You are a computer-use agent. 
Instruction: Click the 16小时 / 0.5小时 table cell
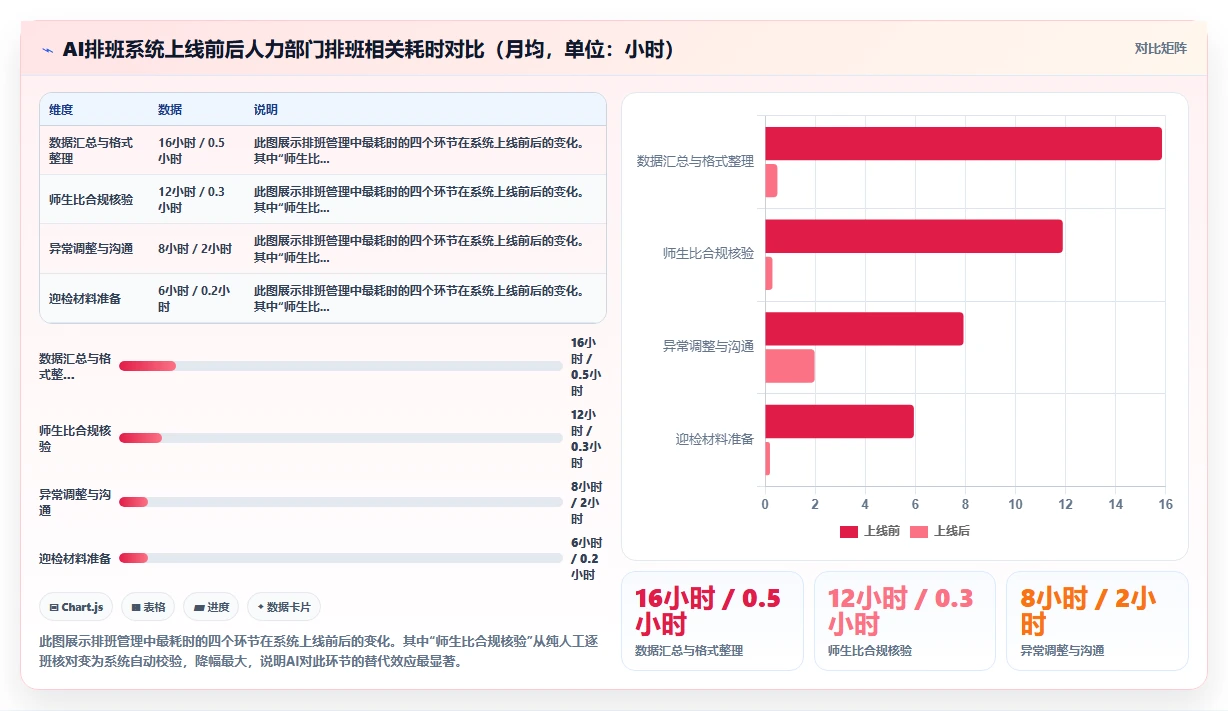197,150
